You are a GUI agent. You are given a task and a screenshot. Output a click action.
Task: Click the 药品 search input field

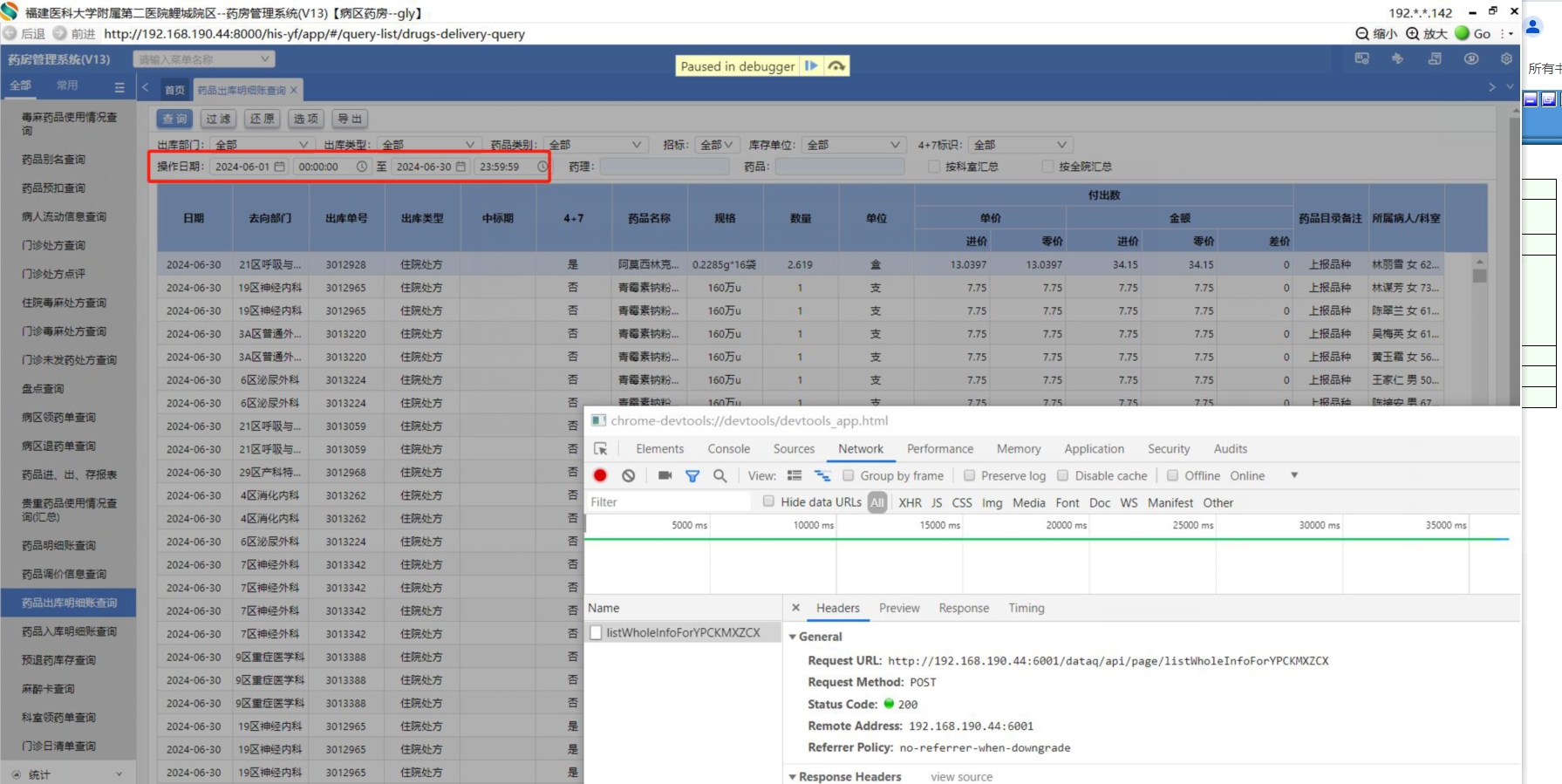839,167
